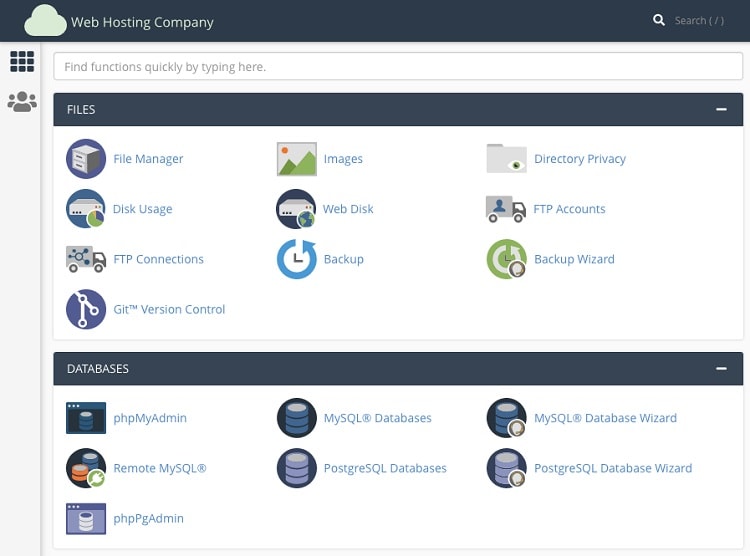Start the PostgreSQL Database Wizard link

(613, 468)
